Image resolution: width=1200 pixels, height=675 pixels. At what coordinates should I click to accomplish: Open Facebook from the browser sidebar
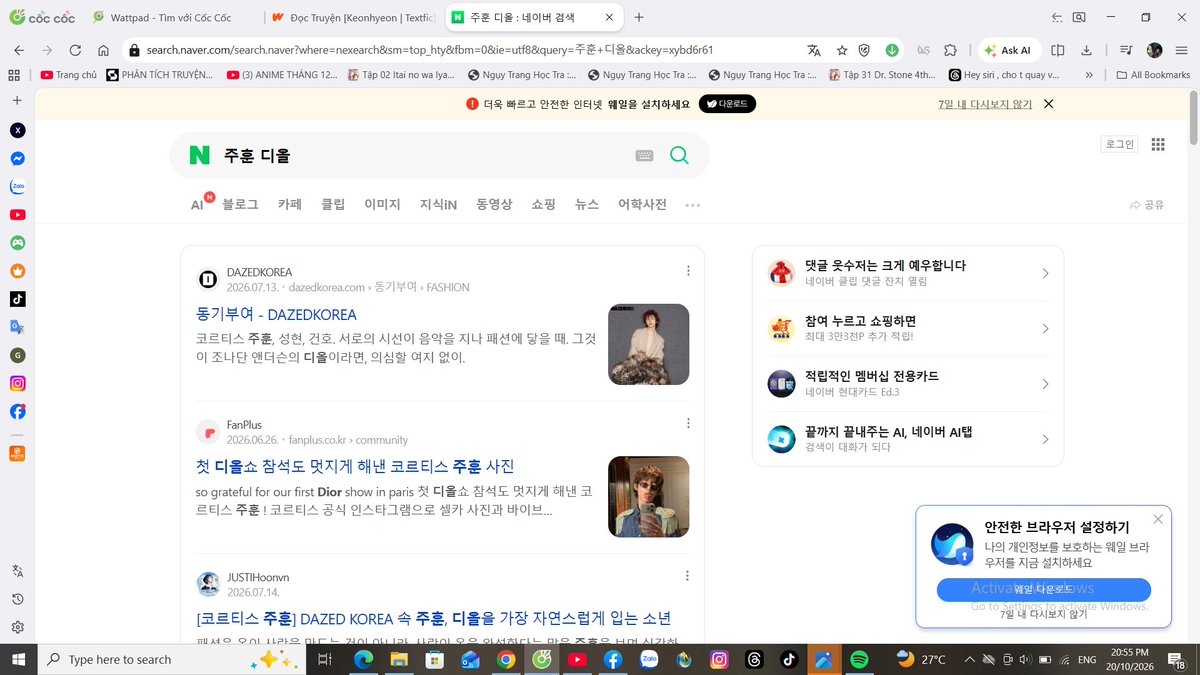18,411
